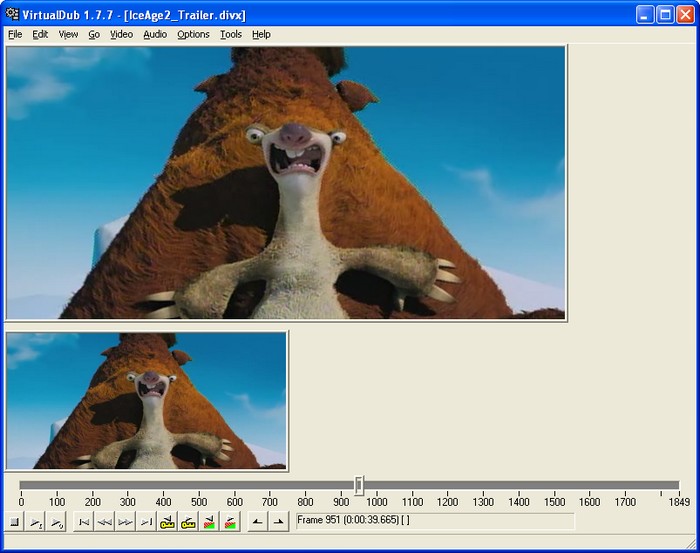Viewport: 700px width, 553px height.
Task: Maximize the VirtualDub window
Action: coord(665,15)
